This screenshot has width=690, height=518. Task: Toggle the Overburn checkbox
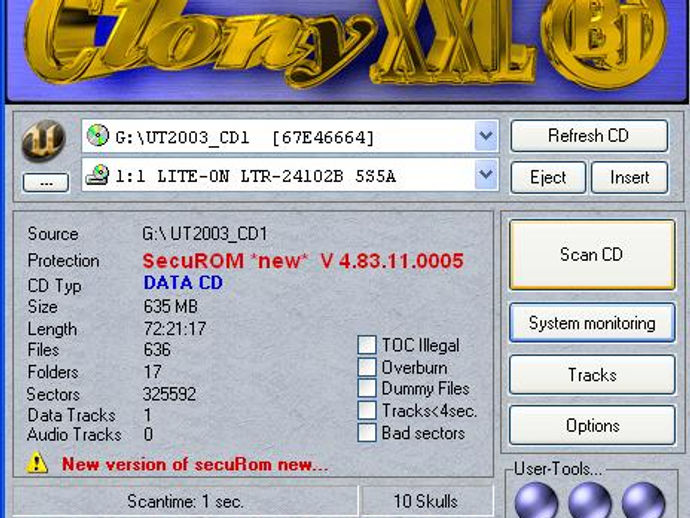367,367
